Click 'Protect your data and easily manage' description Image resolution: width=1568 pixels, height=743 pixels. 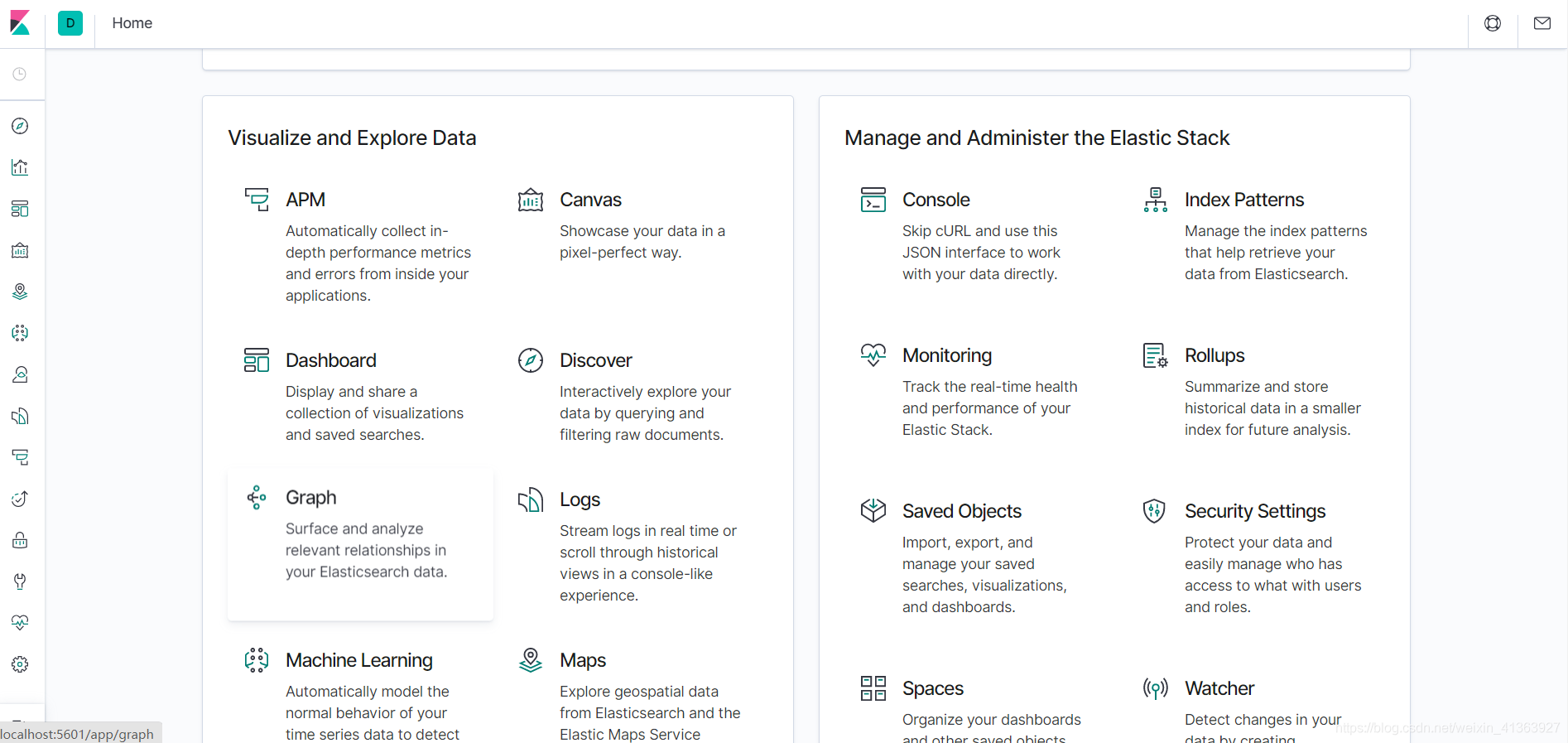(x=1273, y=575)
